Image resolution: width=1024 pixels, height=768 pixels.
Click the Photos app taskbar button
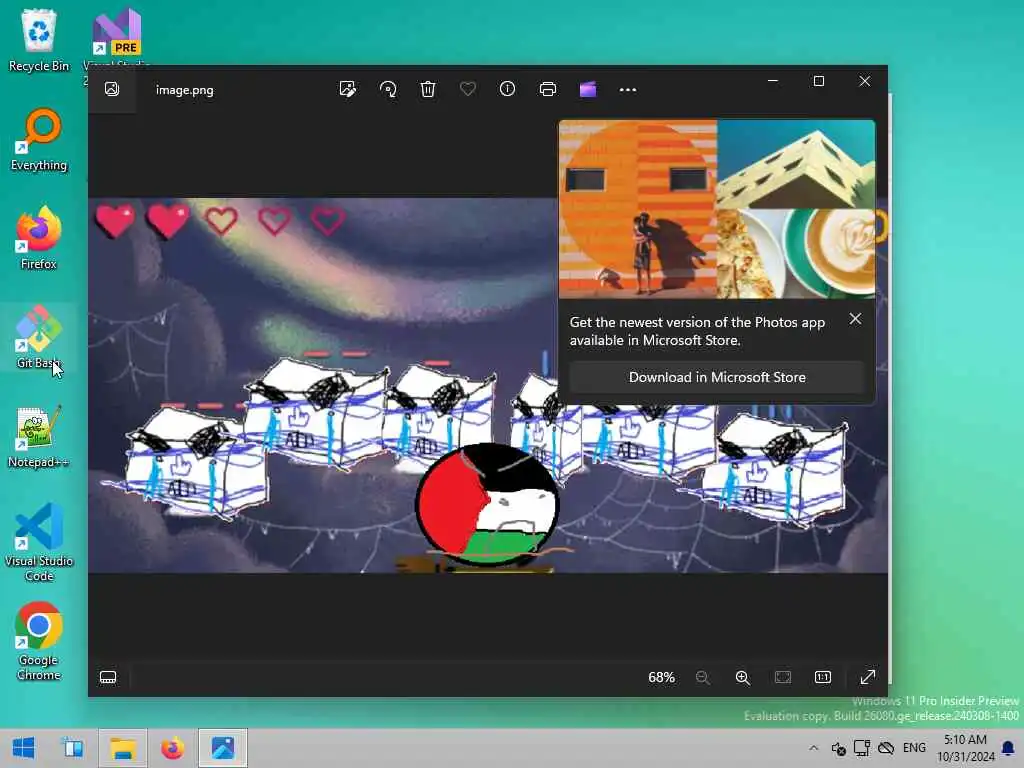pyautogui.click(x=223, y=748)
